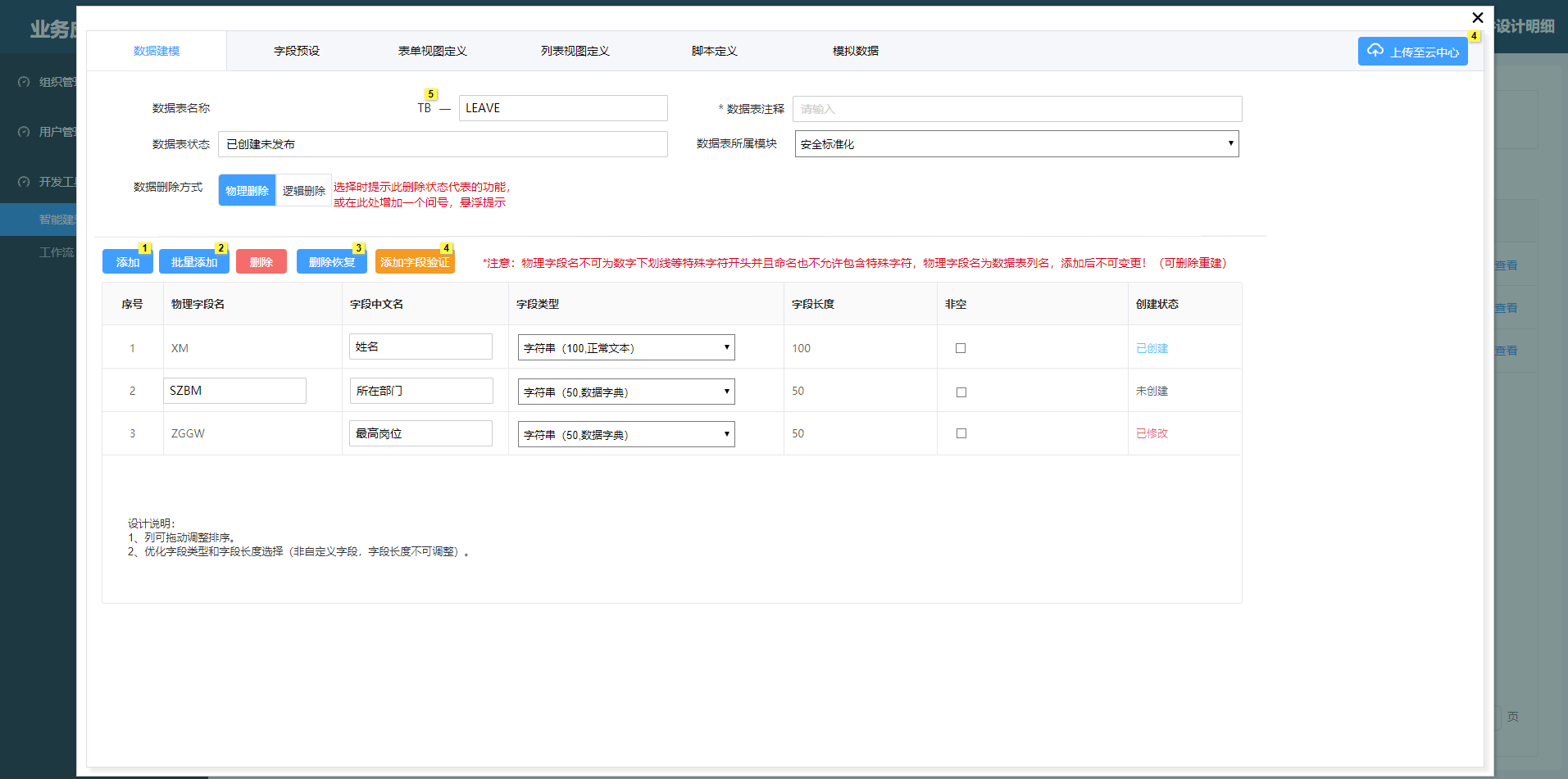Switch to the 字段预设 tab
1568x779 pixels.
(297, 51)
